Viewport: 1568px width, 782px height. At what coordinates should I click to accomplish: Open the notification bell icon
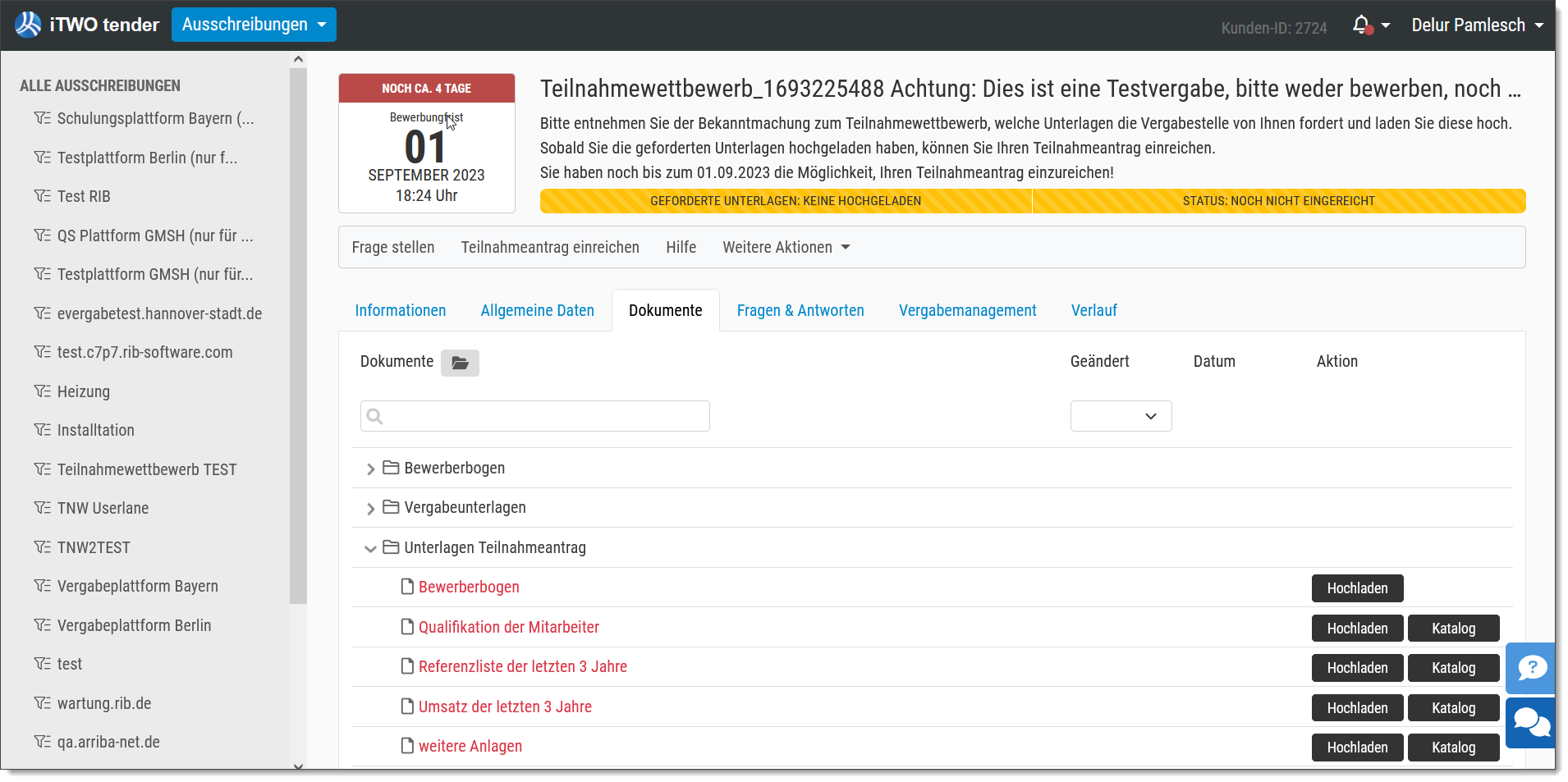tap(1361, 25)
